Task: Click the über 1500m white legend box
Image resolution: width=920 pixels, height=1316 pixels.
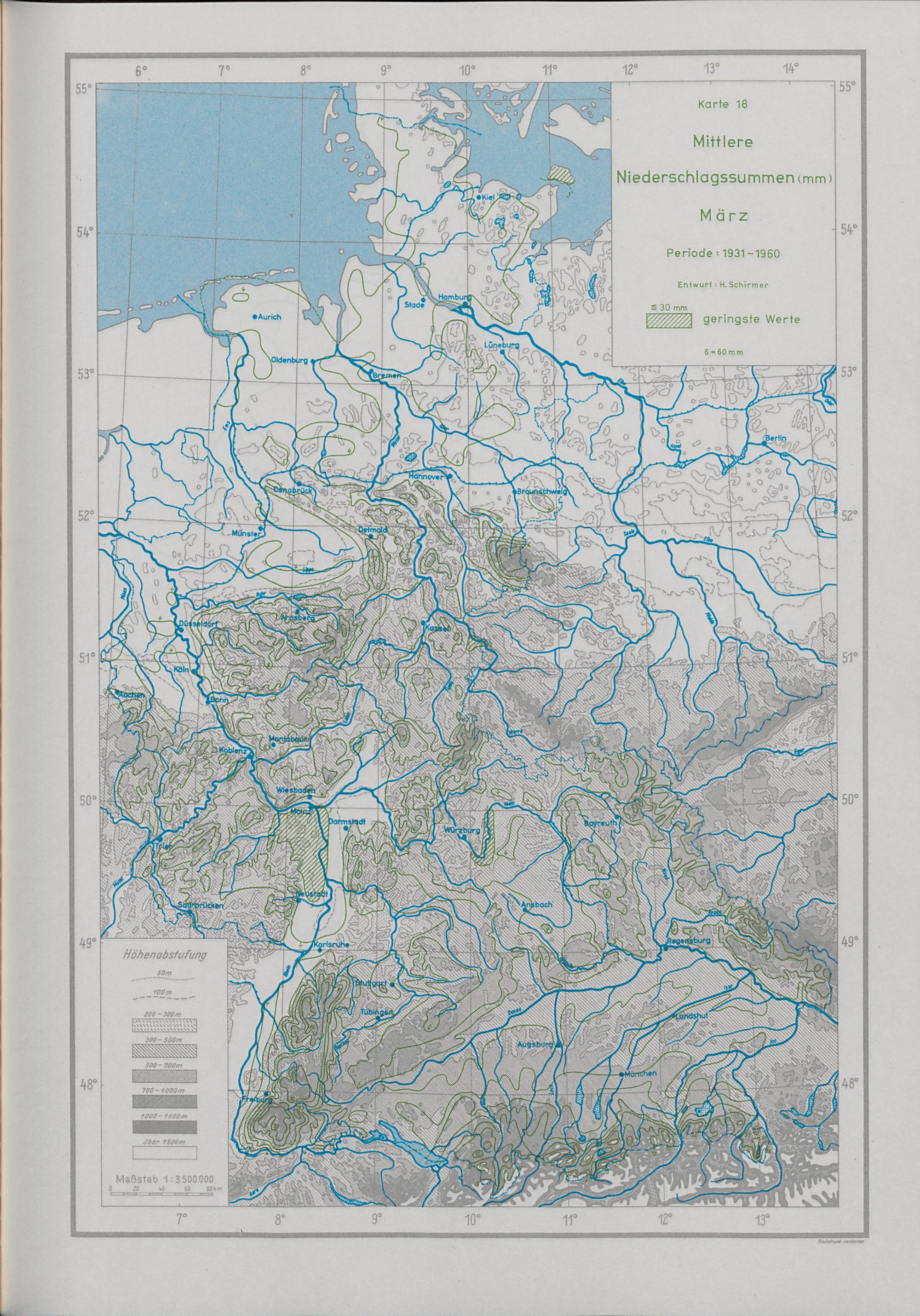Action: pos(166,1152)
